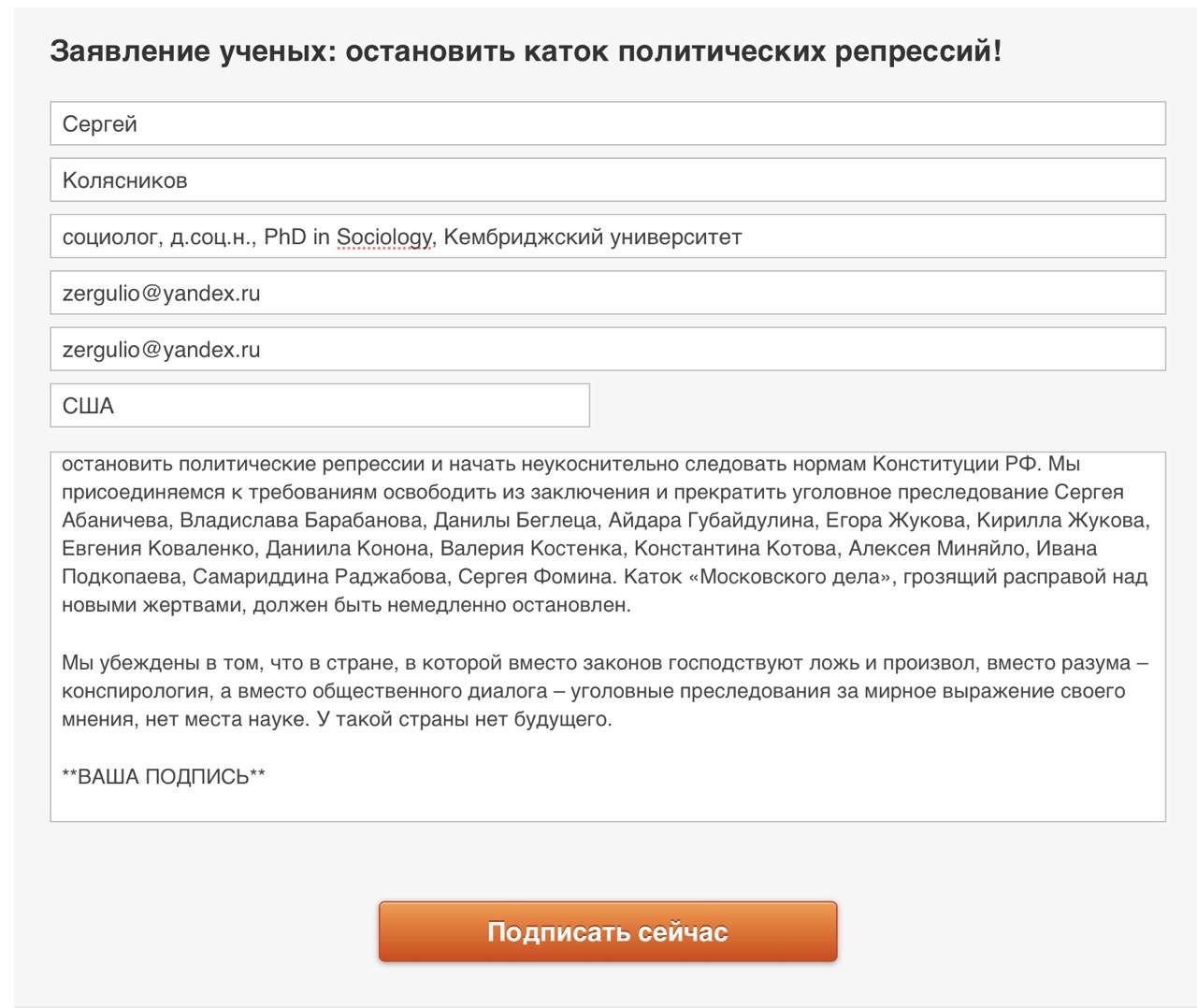Focus the surname field with "Колясников"
1197x1008 pixels.
[x=608, y=180]
